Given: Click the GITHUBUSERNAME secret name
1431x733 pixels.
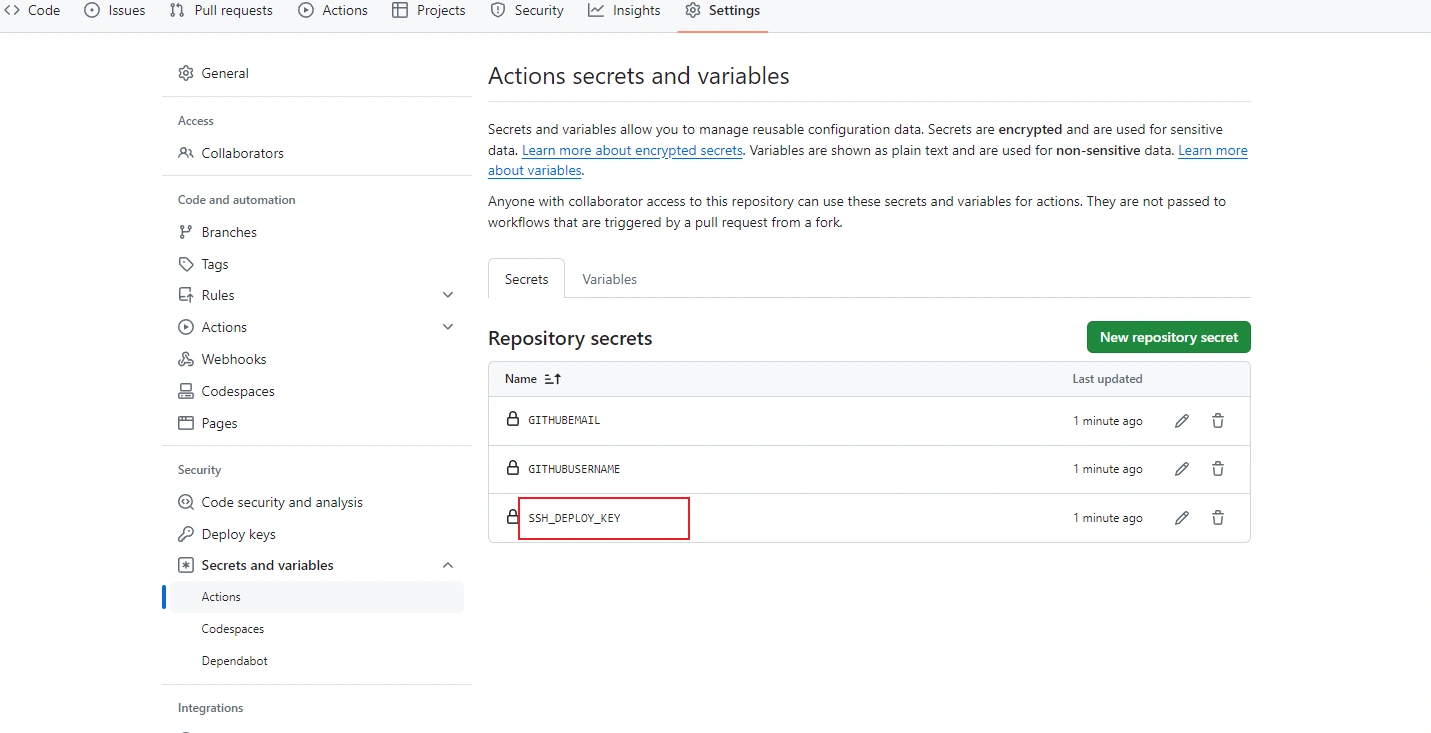Looking at the screenshot, I should (x=574, y=469).
